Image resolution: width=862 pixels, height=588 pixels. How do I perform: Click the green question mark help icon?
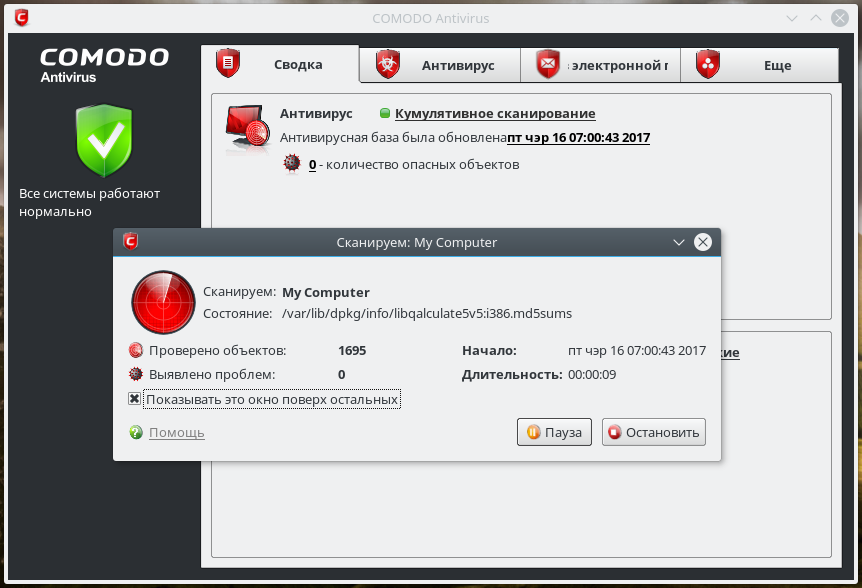click(136, 432)
